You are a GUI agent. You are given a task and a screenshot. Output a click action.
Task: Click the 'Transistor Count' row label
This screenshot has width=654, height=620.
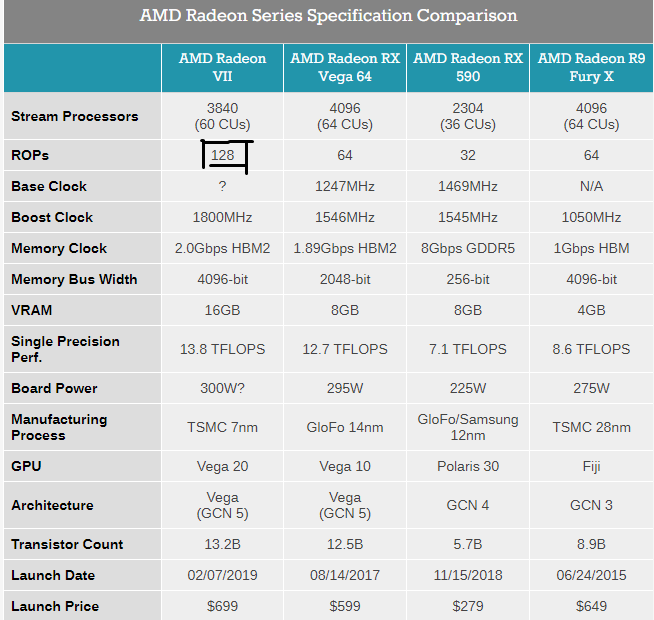click(x=67, y=544)
